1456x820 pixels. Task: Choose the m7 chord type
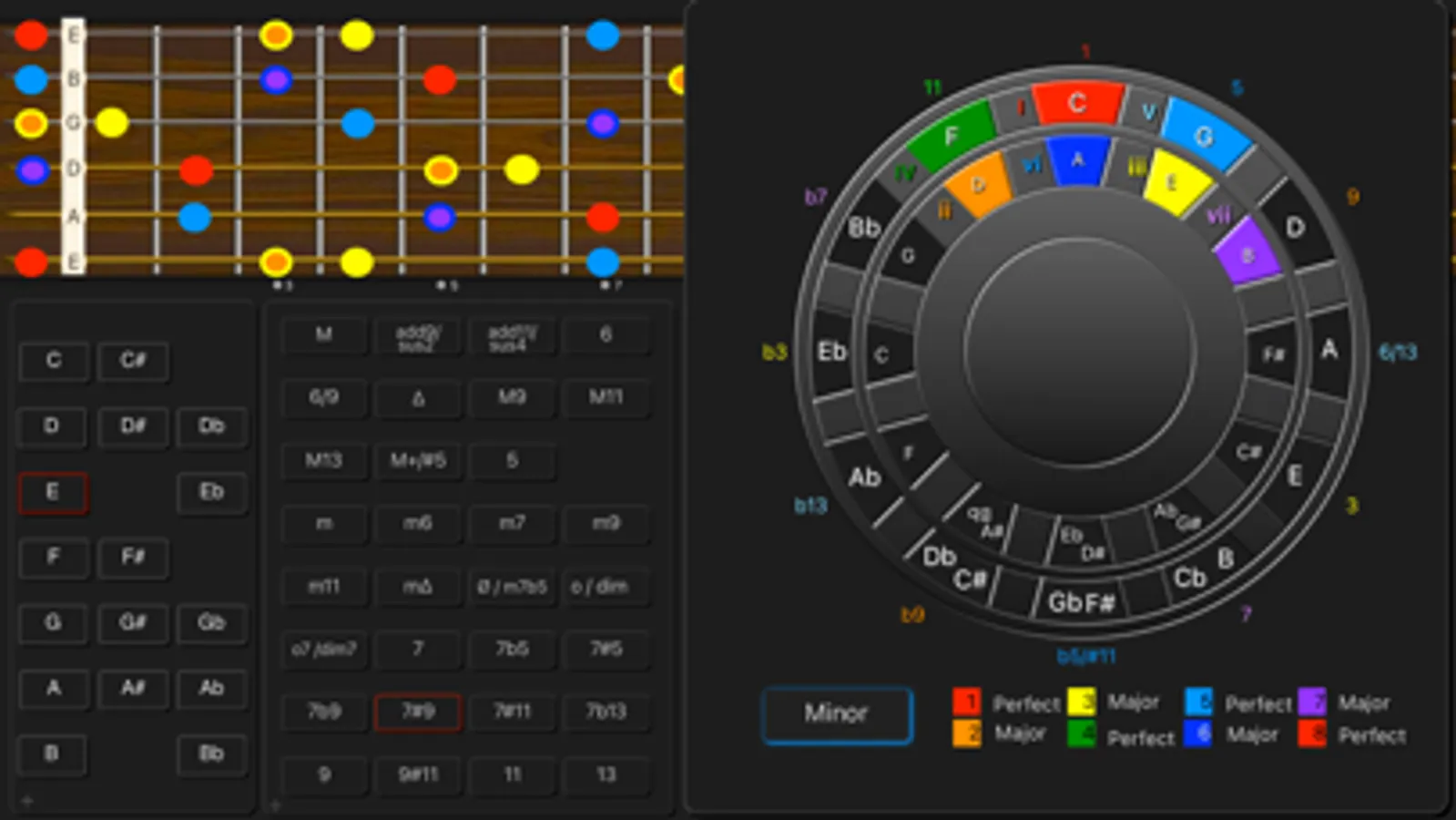512,524
